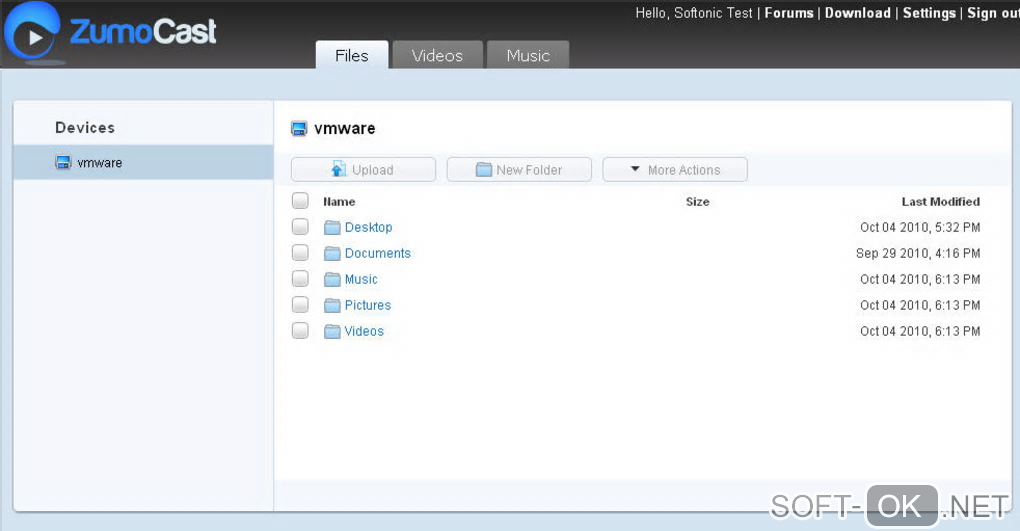Click the Pictures folder icon

[x=332, y=305]
